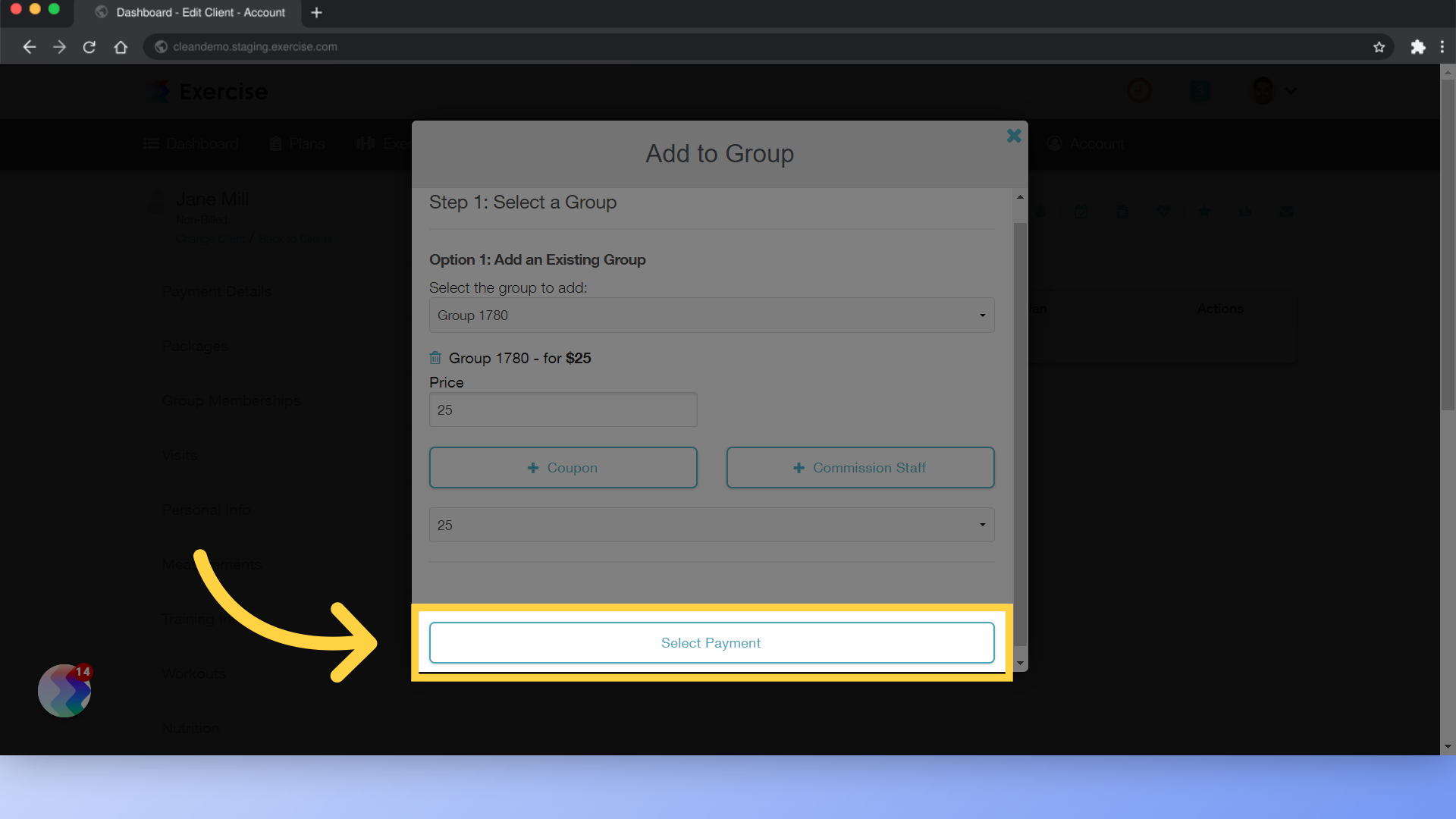Open the dropdown showing 25 below Coupon
The height and width of the screenshot is (819, 1456).
tap(711, 525)
